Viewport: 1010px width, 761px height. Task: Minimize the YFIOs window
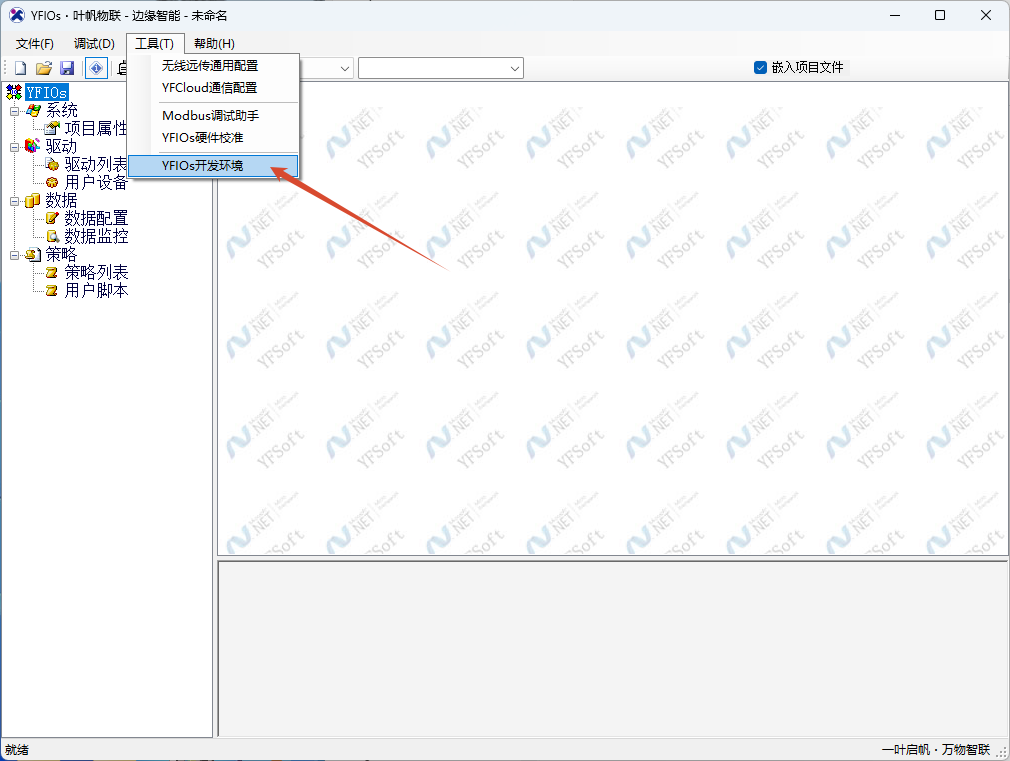(x=895, y=15)
